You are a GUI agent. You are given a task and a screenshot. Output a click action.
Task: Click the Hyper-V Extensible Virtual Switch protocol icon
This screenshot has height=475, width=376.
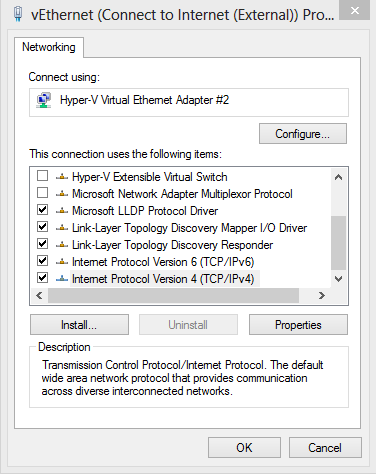[x=62, y=177]
